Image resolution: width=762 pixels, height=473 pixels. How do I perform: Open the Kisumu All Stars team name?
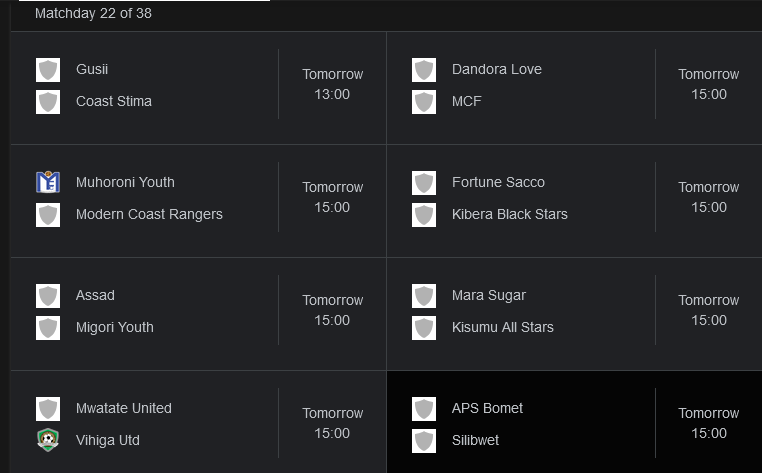coord(502,327)
